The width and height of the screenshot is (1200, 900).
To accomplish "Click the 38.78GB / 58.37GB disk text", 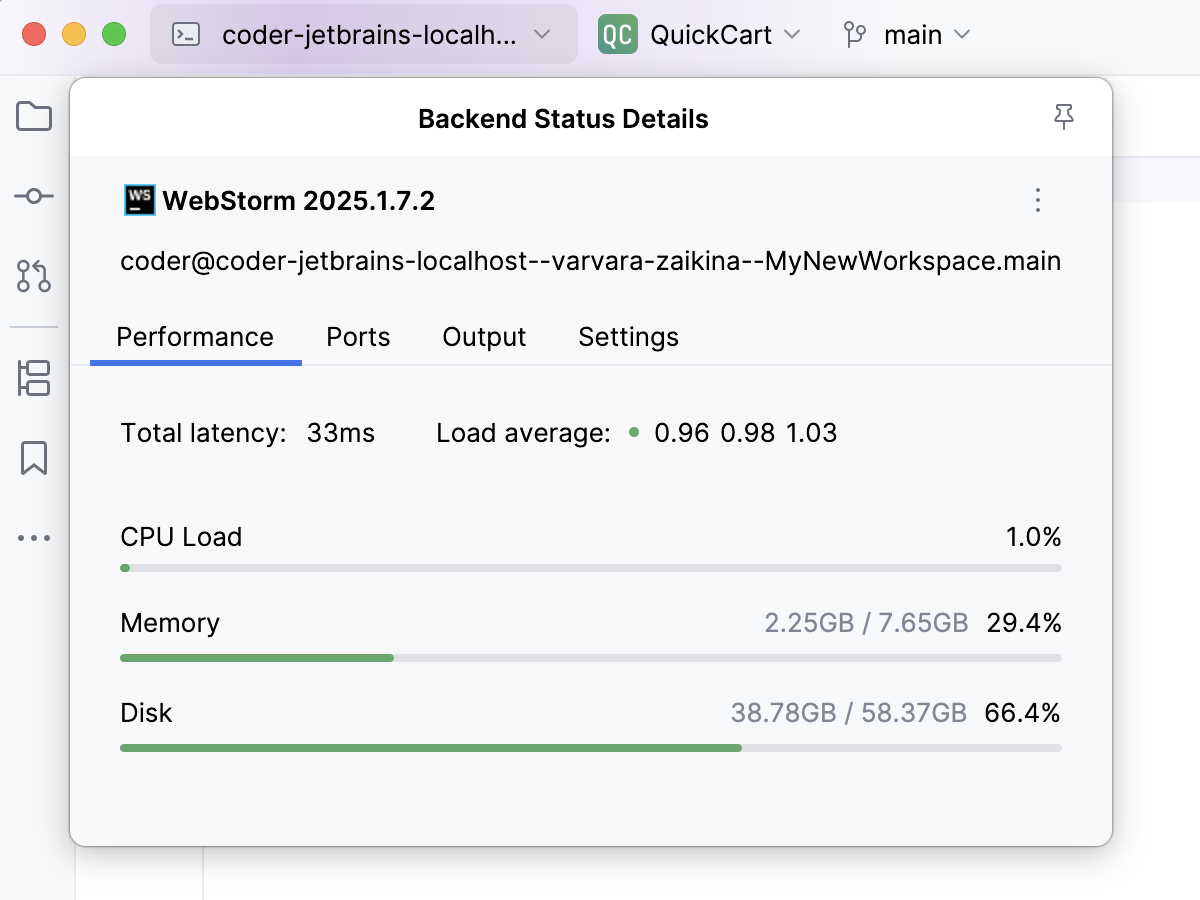I will pyautogui.click(x=849, y=713).
